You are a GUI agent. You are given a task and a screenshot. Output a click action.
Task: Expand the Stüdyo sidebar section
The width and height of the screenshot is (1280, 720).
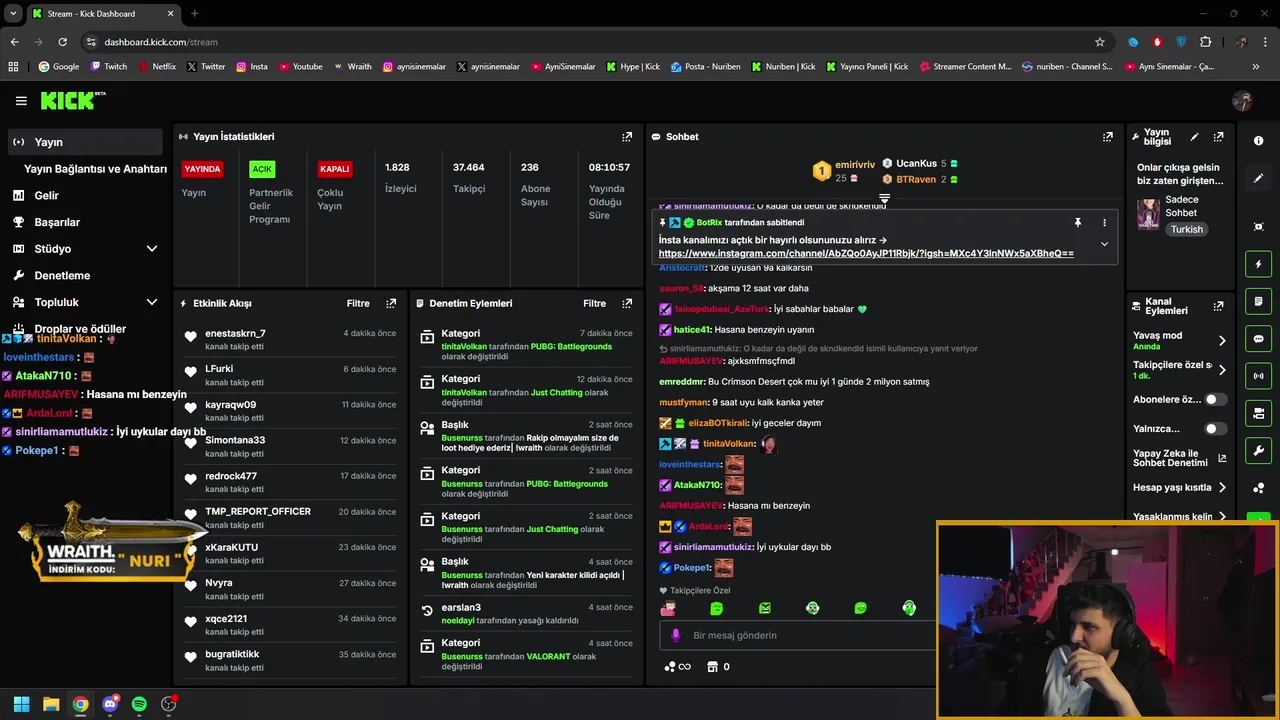pos(152,249)
